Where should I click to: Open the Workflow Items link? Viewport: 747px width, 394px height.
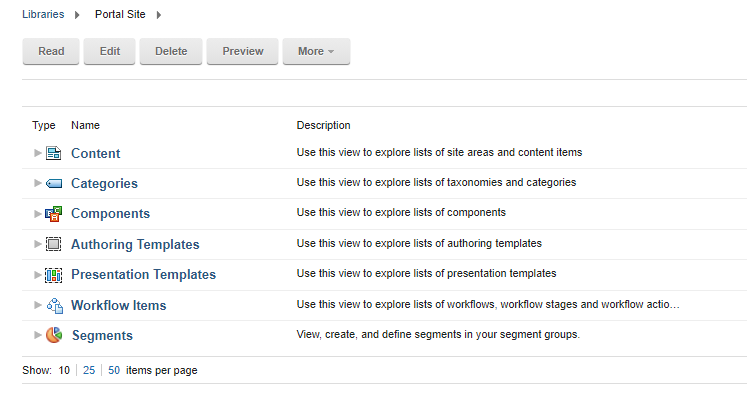point(119,305)
